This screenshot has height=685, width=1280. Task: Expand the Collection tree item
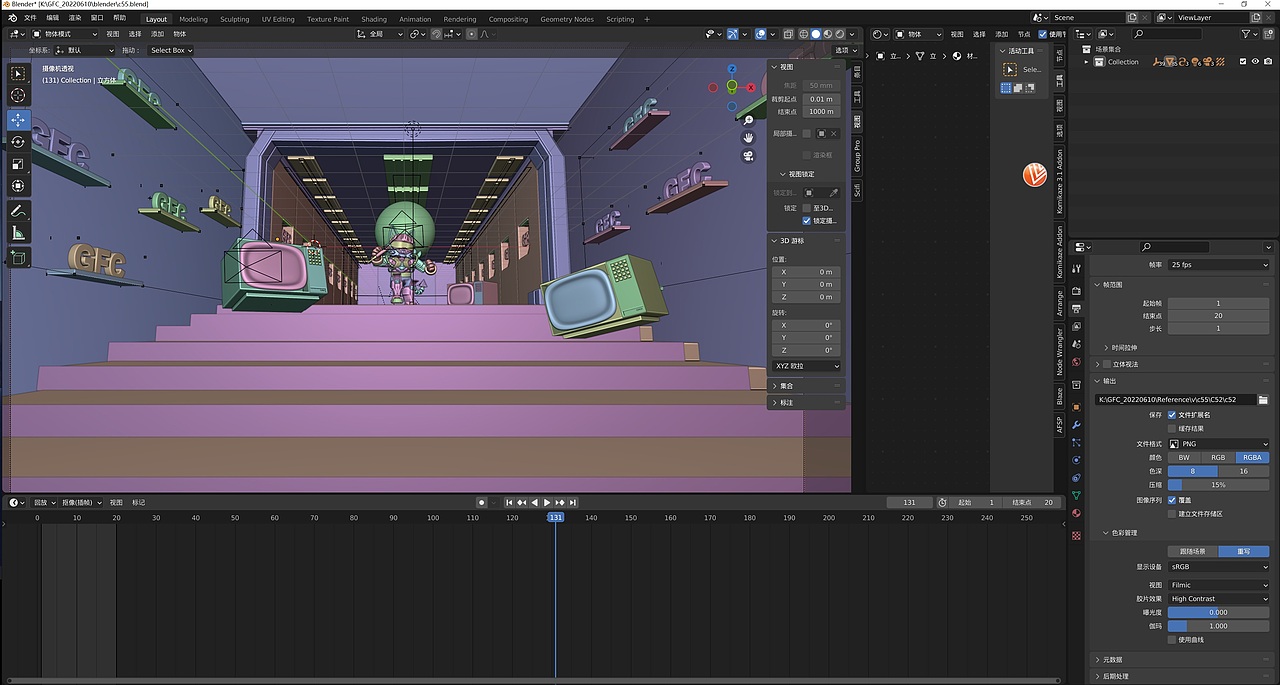tap(1087, 62)
